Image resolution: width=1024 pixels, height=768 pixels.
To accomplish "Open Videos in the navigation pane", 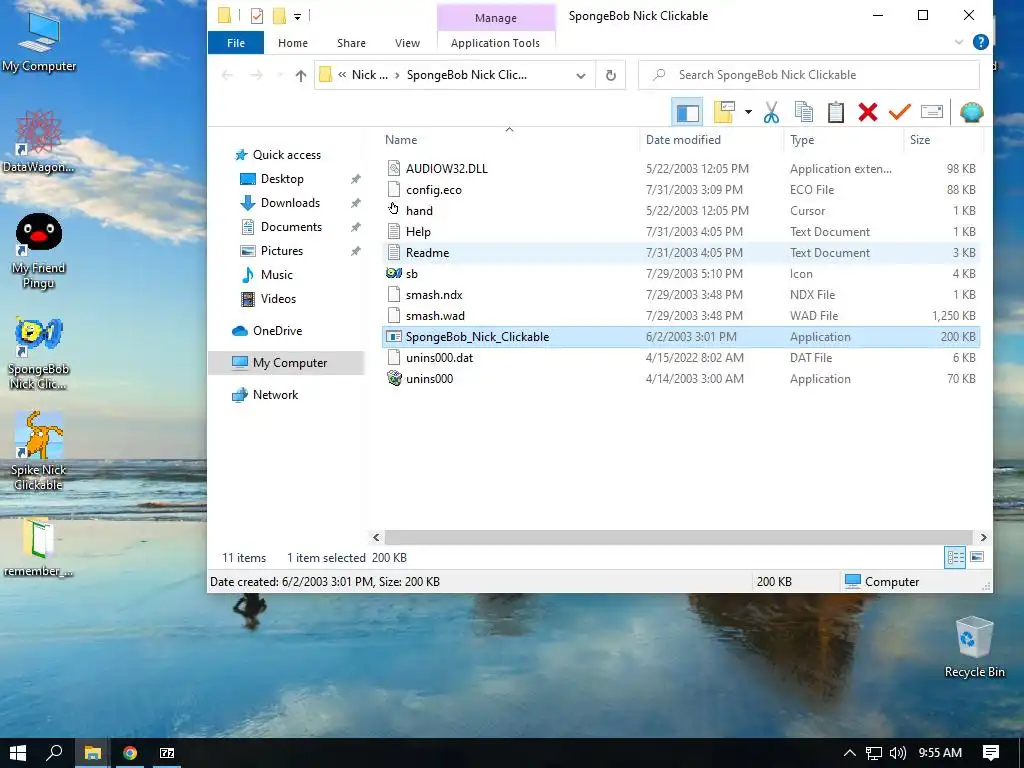I will (278, 299).
